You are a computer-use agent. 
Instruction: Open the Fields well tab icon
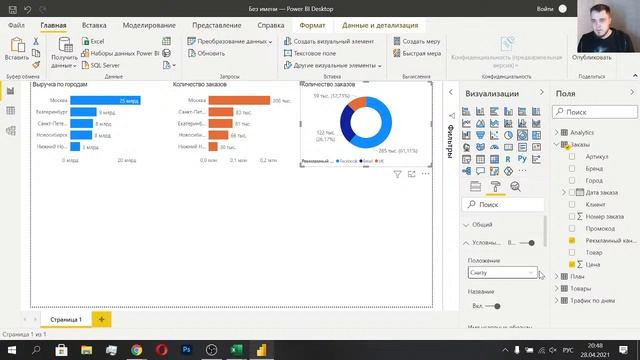pos(476,187)
